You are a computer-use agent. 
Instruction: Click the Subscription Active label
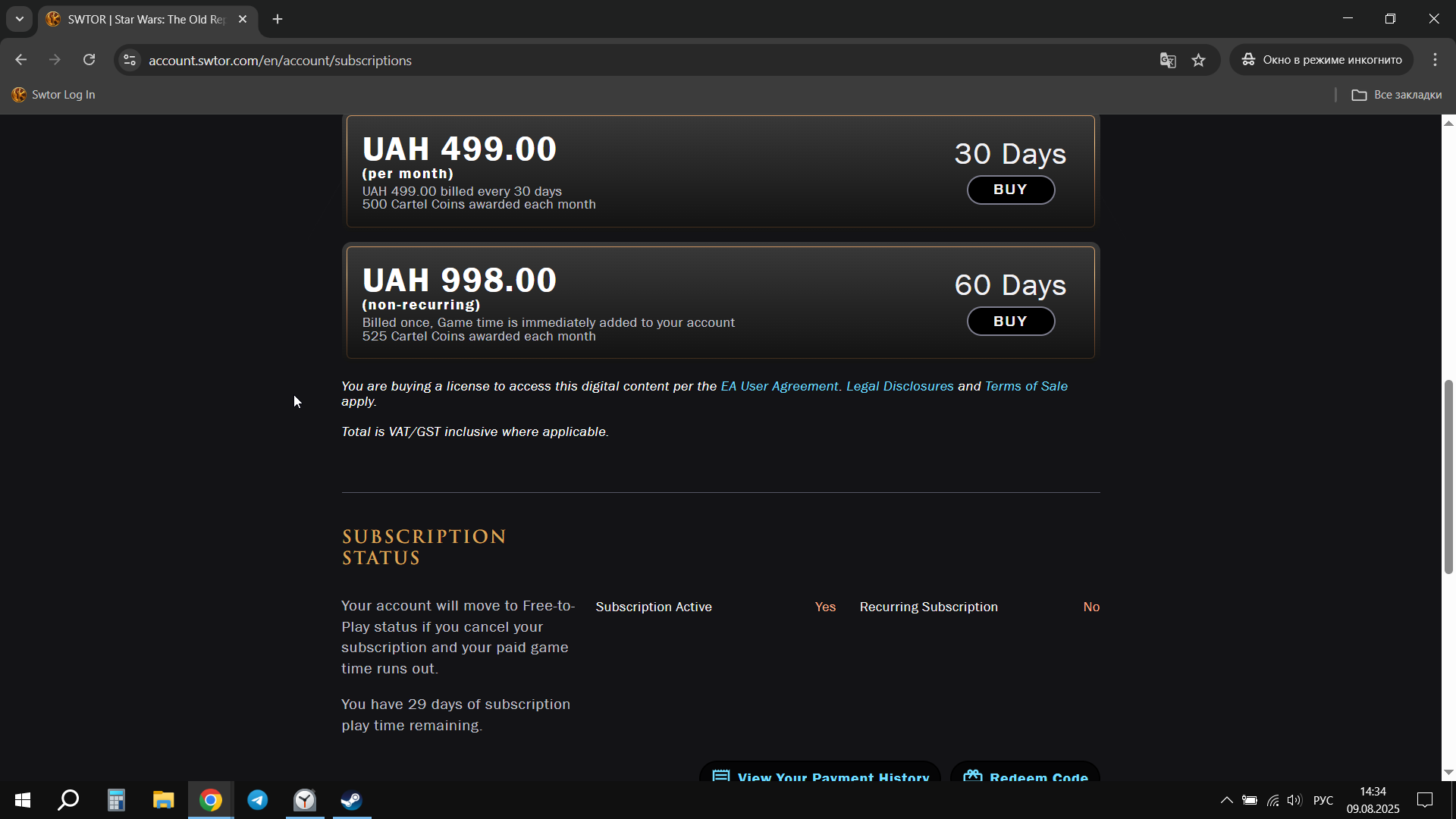click(654, 607)
